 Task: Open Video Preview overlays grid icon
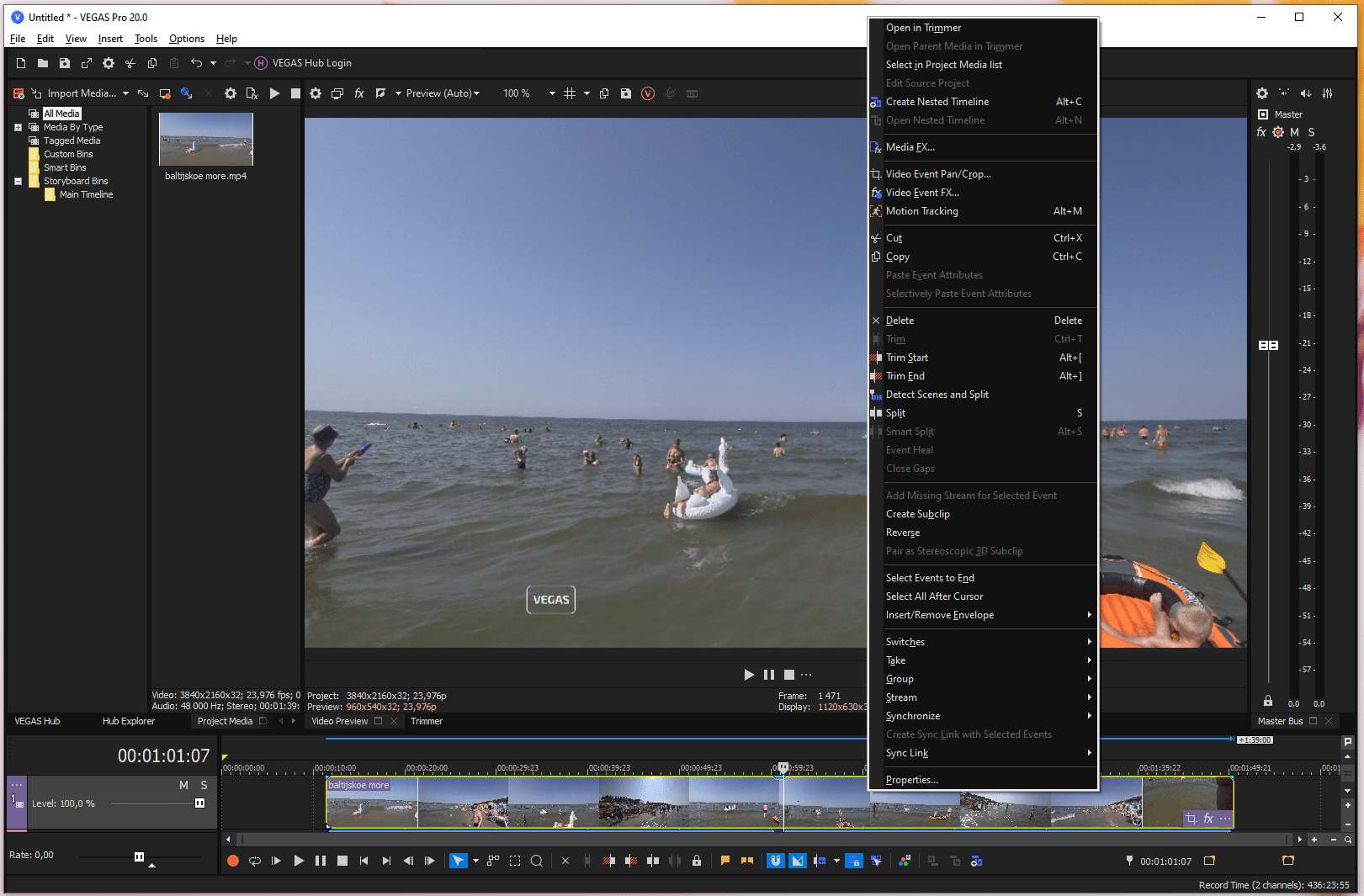pyautogui.click(x=570, y=93)
